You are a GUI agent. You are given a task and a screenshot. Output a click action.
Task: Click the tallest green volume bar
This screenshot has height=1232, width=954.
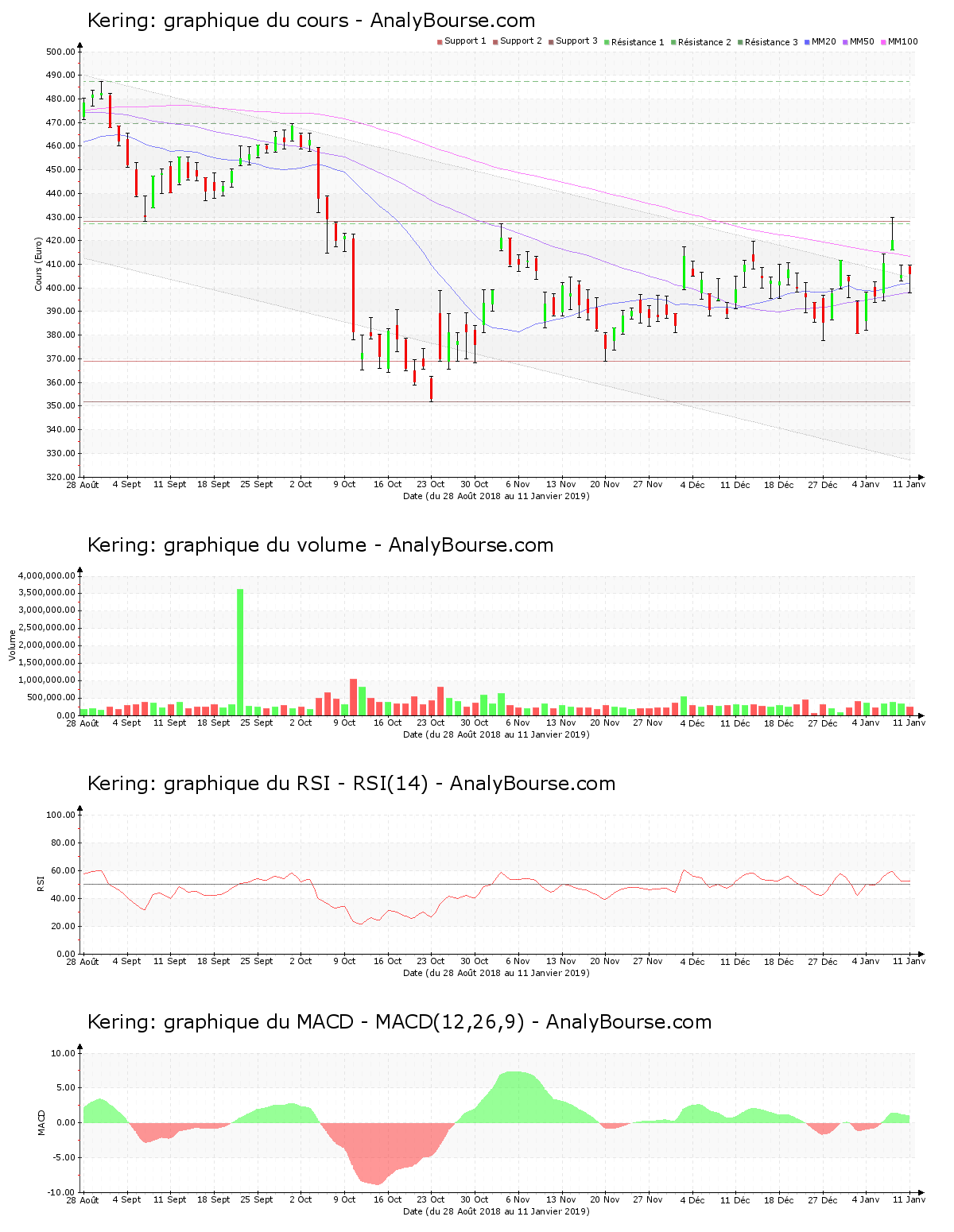click(x=240, y=652)
